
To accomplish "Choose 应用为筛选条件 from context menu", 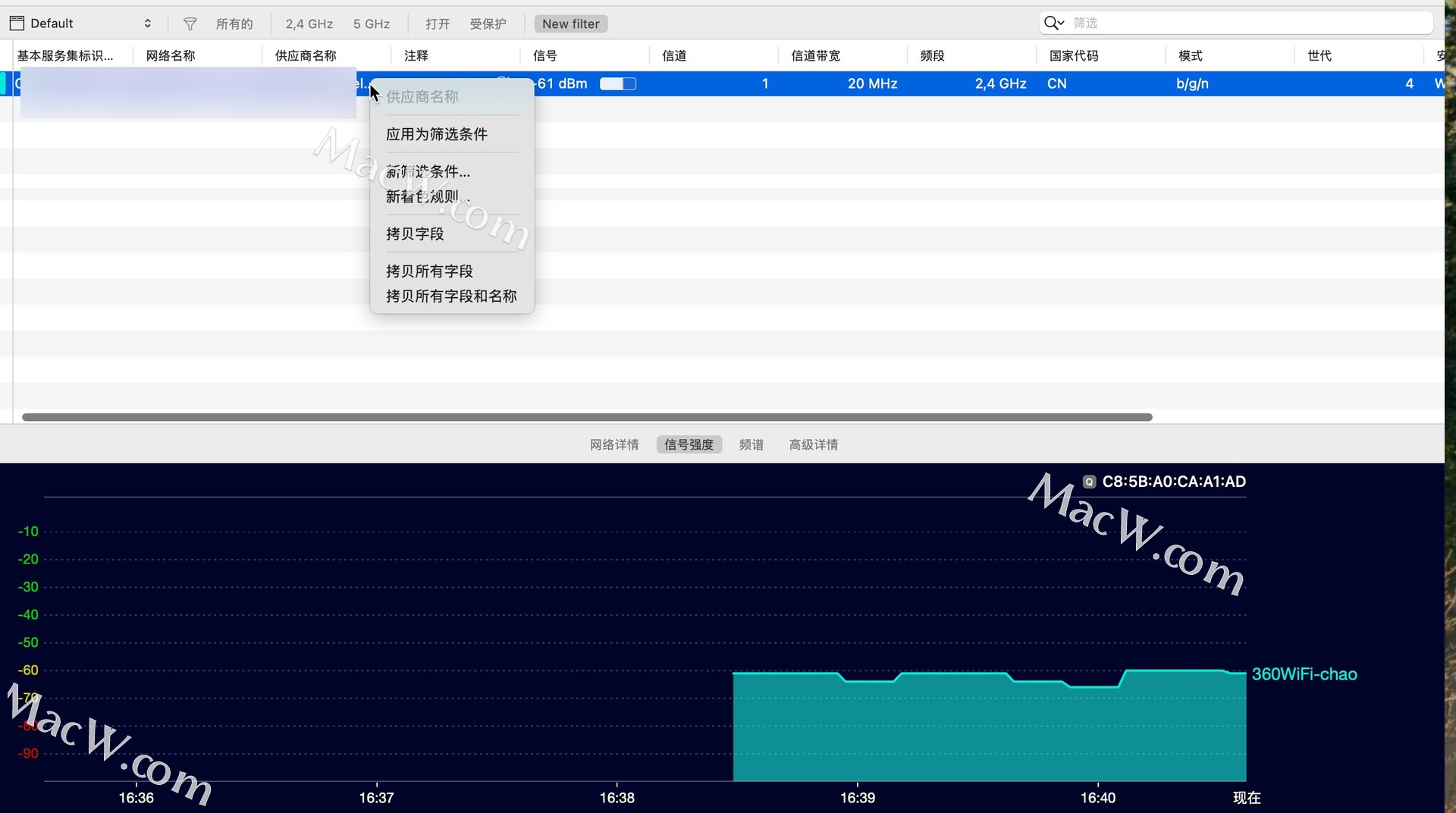I will click(452, 134).
